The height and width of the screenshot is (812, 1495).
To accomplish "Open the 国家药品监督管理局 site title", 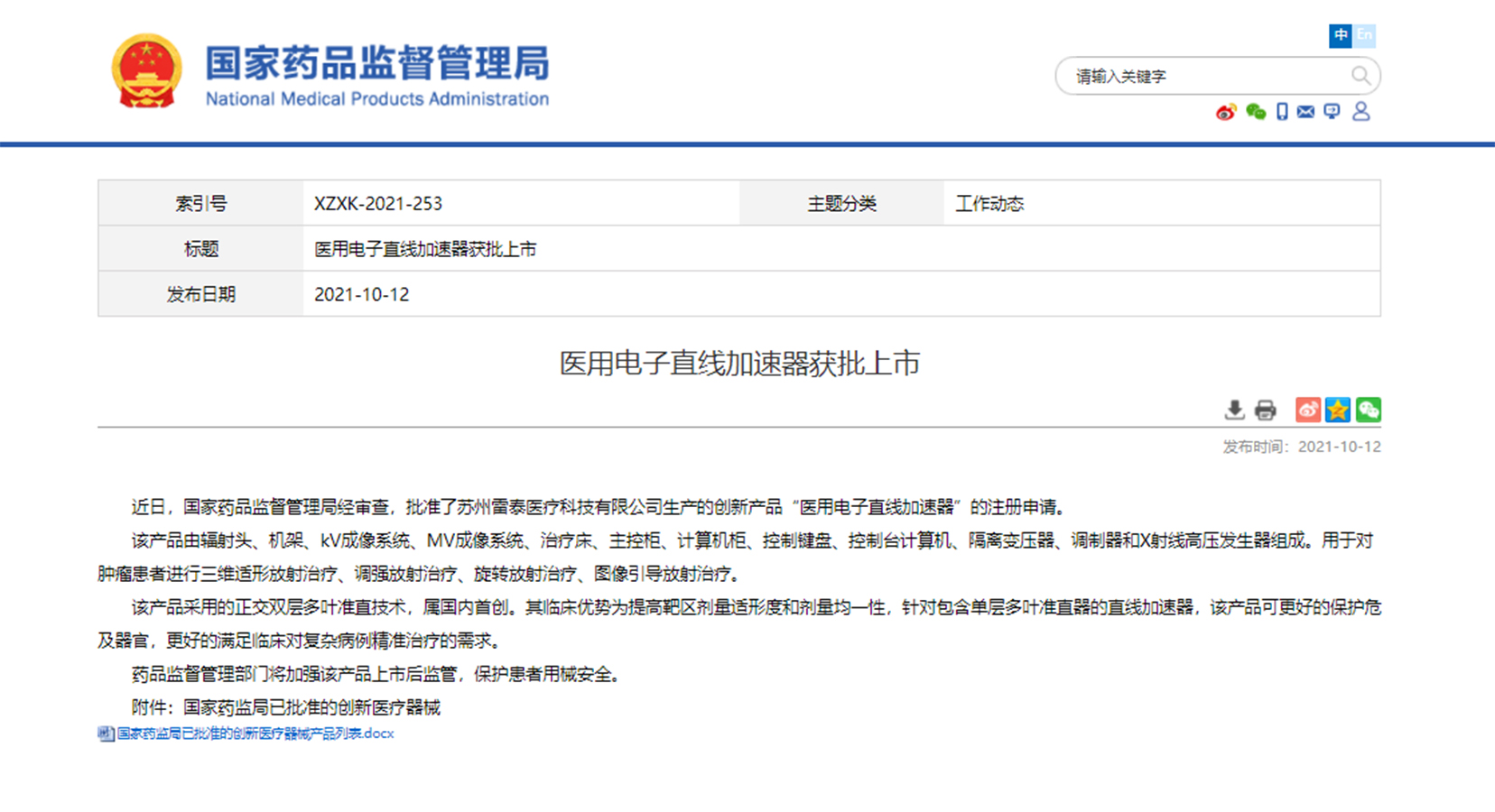I will tap(376, 63).
